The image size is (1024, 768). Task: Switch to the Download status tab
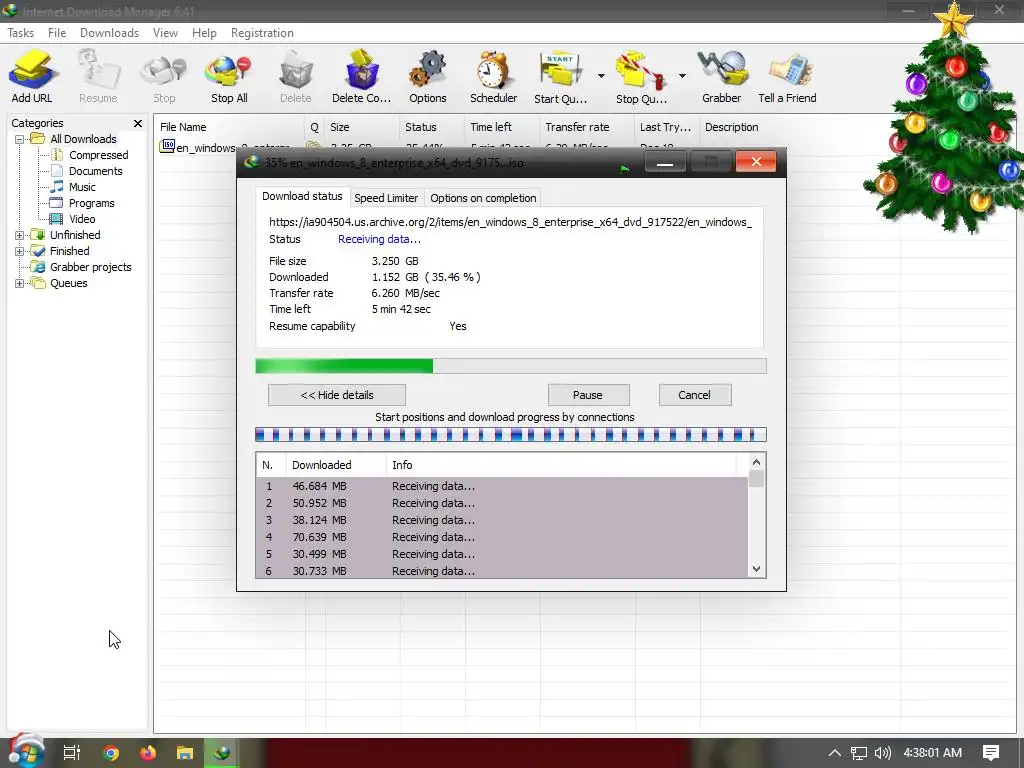tap(302, 196)
